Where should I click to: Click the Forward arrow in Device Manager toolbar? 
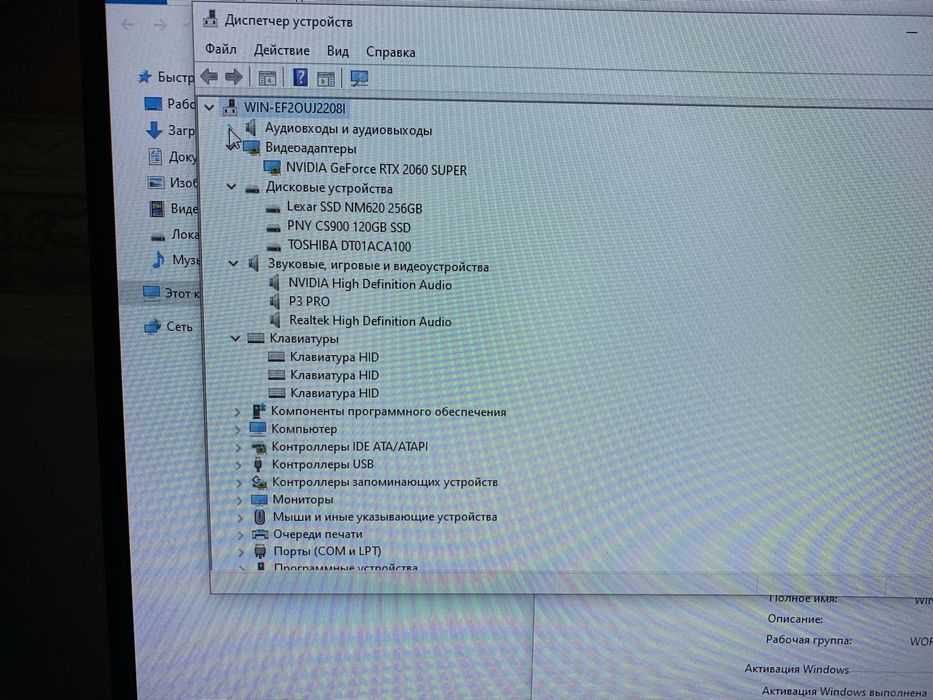point(233,76)
